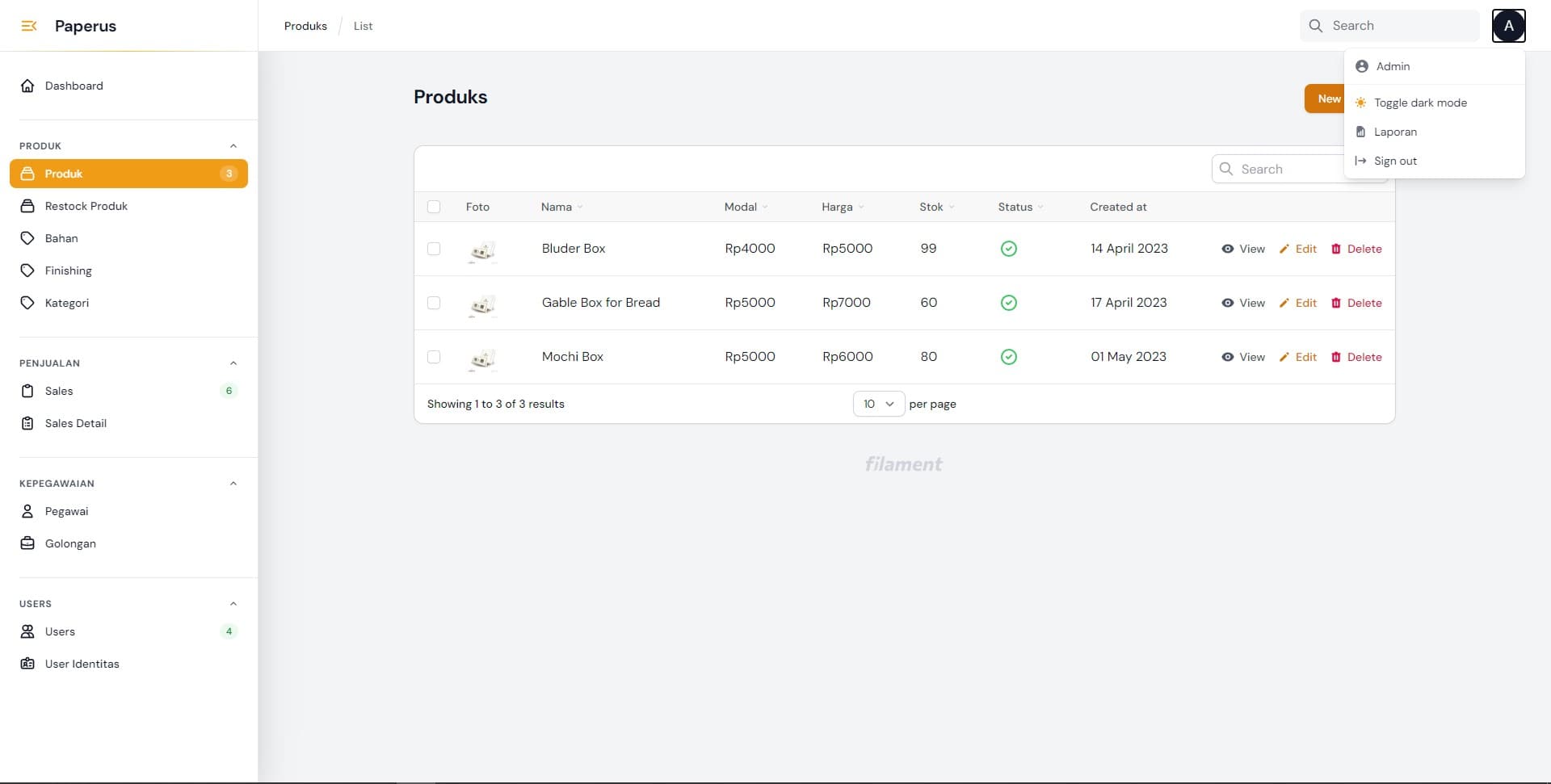Select Sign out from the account menu
Viewport: 1551px width, 784px height.
pyautogui.click(x=1395, y=161)
